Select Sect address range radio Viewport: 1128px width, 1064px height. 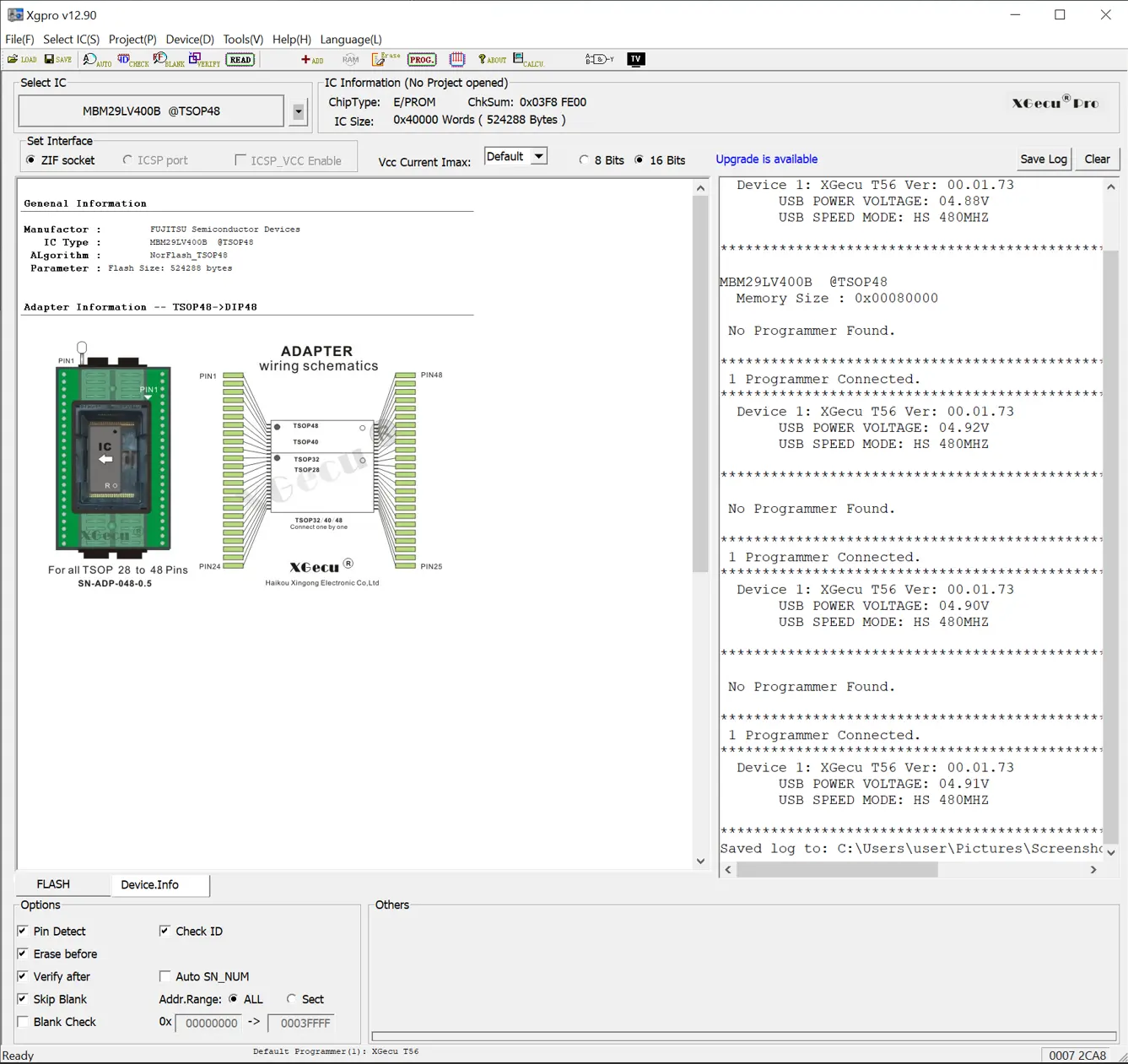(x=305, y=1000)
